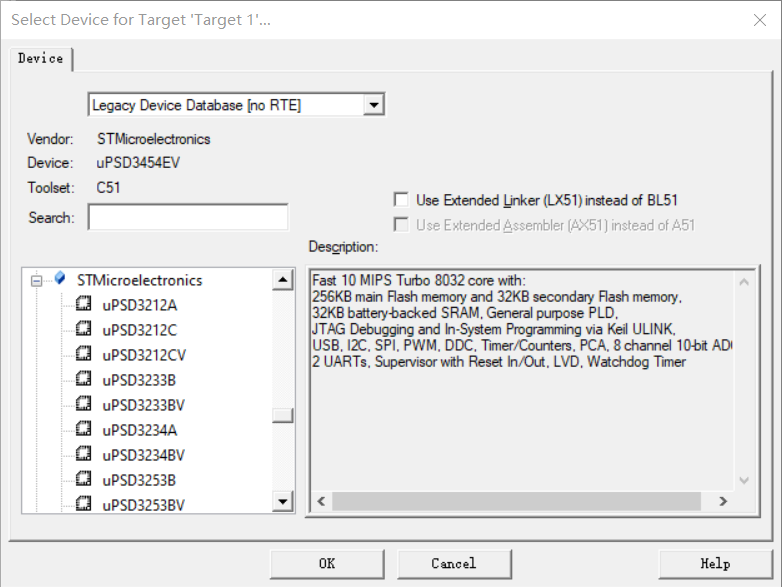
Task: Click the chip icon beside uPSD3233B
Action: click(x=84, y=378)
